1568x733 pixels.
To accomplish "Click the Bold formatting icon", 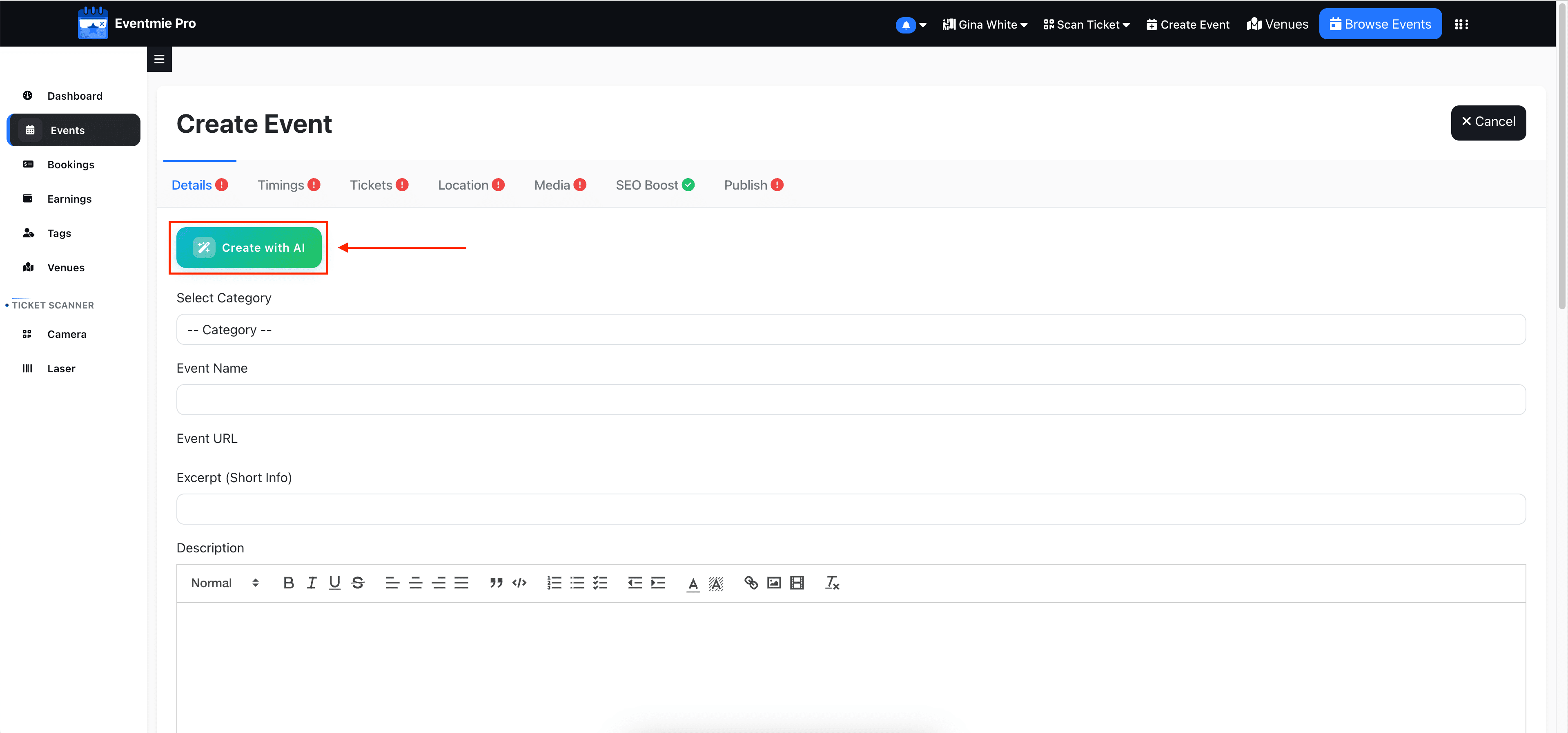I will tap(289, 583).
